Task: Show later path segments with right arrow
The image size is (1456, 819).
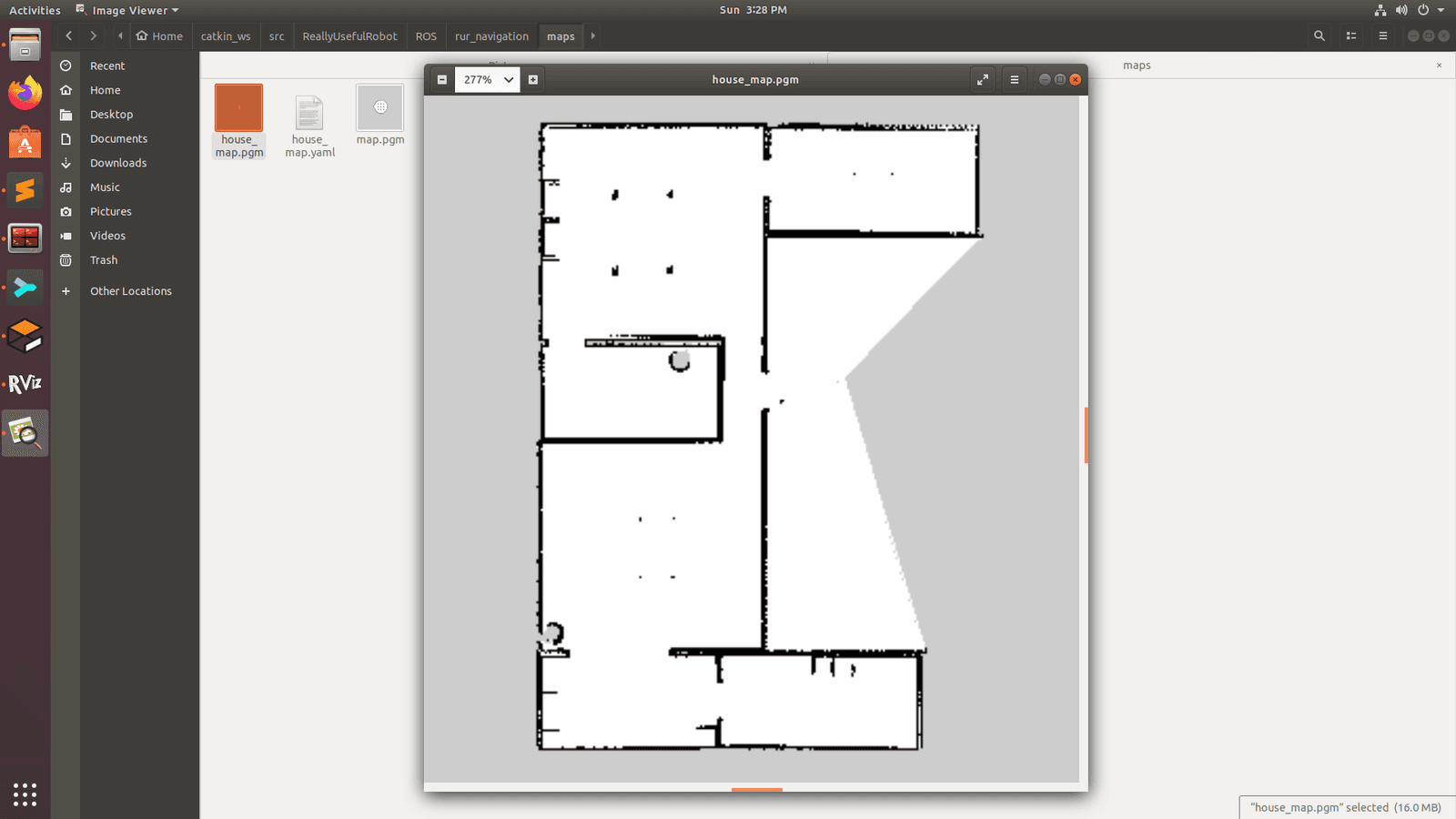Action: 593,36
